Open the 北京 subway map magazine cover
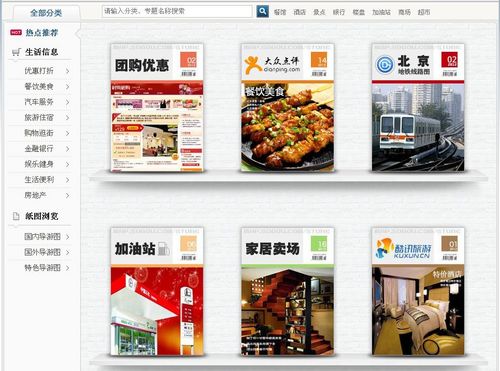 [418, 107]
